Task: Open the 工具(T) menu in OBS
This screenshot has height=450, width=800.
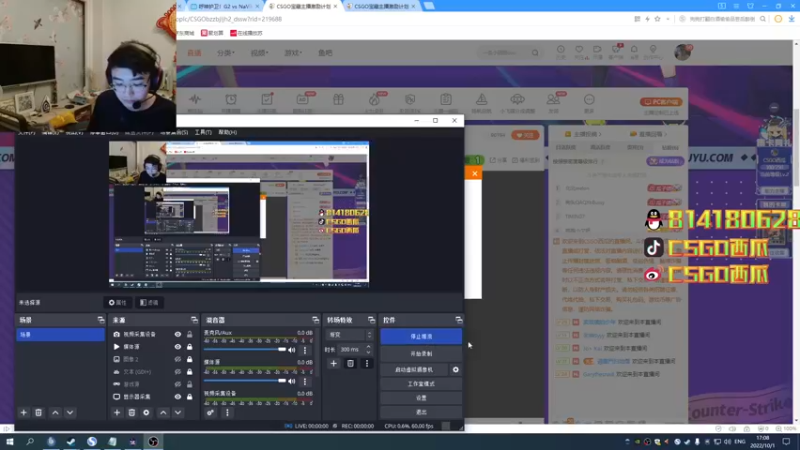Action: 203,132
